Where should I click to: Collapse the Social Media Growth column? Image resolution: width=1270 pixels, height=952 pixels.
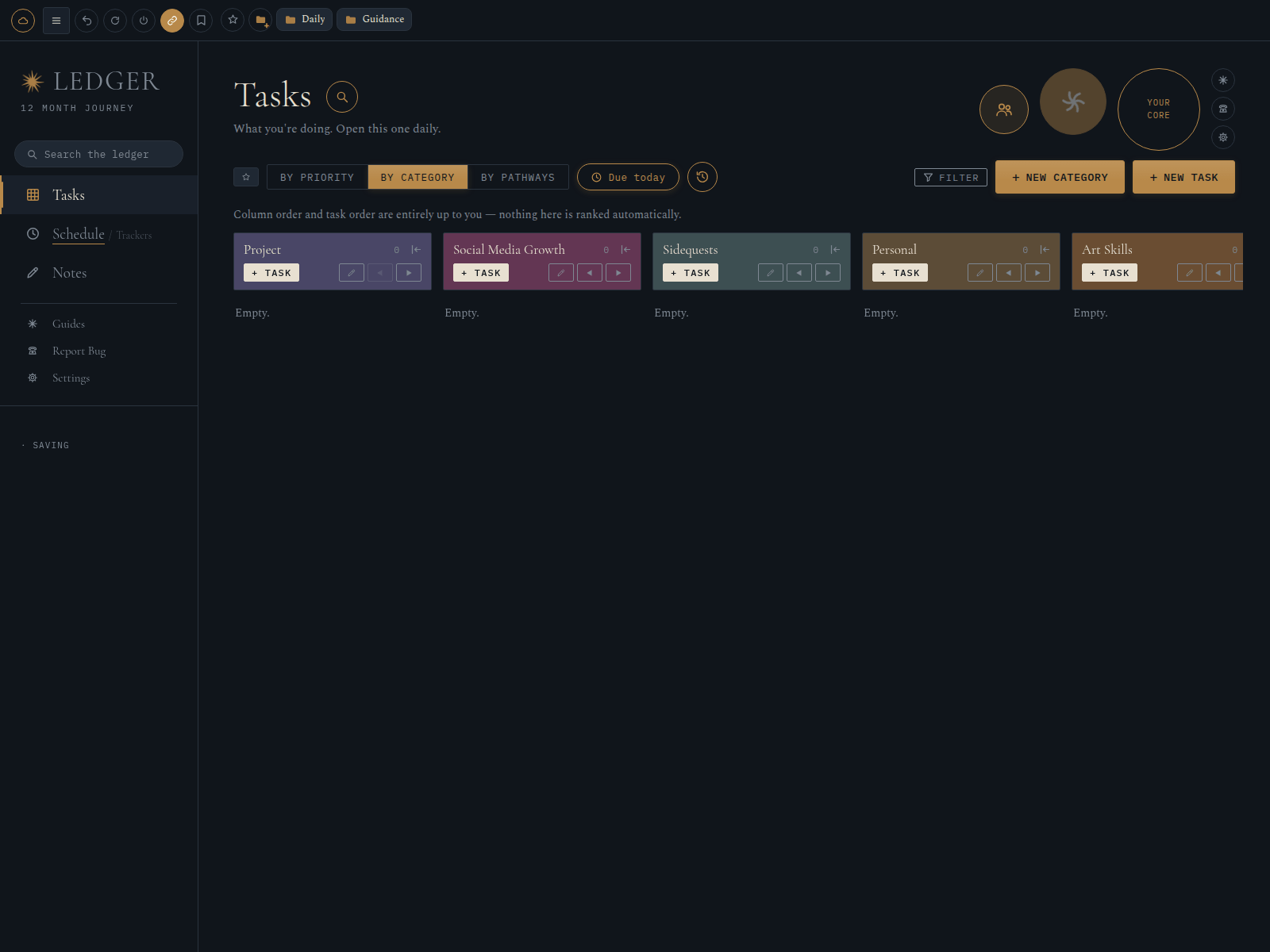coord(625,249)
